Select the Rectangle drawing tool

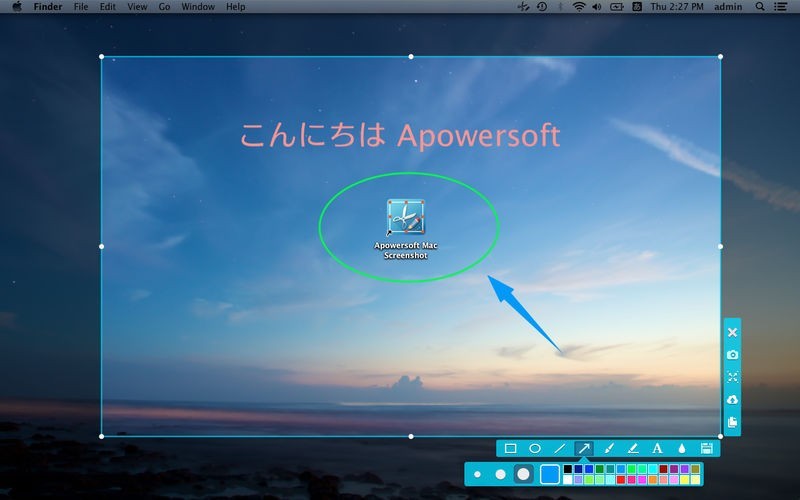tap(510, 448)
